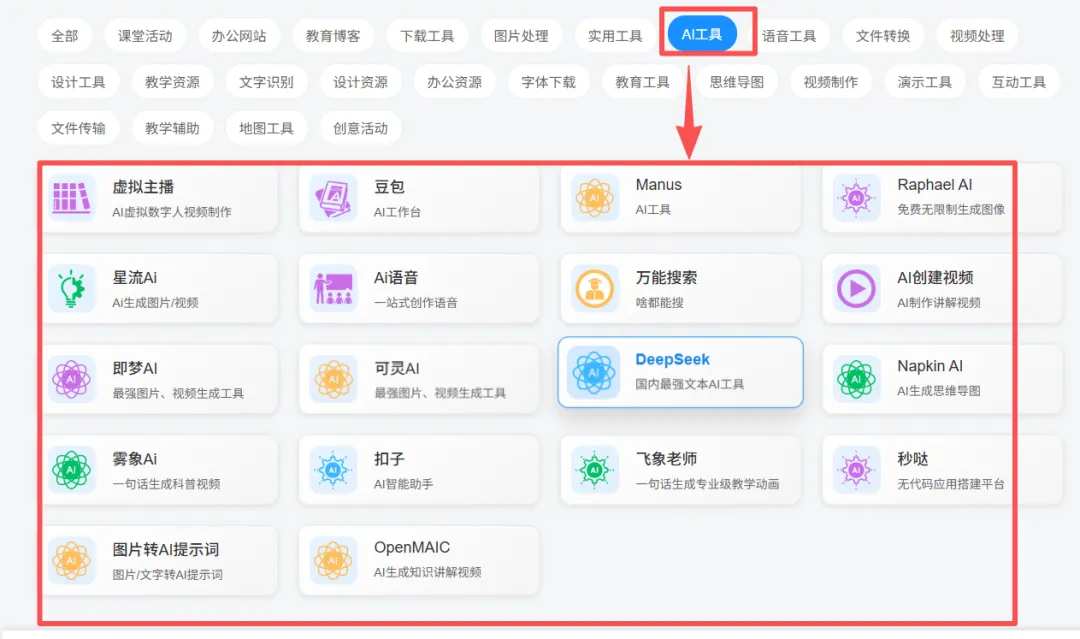The image size is (1080, 639).
Task: Select the 教学辅助 category tab
Action: pyautogui.click(x=172, y=128)
